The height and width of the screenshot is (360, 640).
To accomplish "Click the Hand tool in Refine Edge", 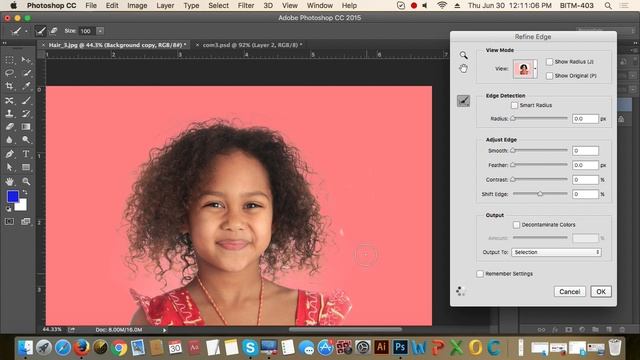I will (463, 69).
